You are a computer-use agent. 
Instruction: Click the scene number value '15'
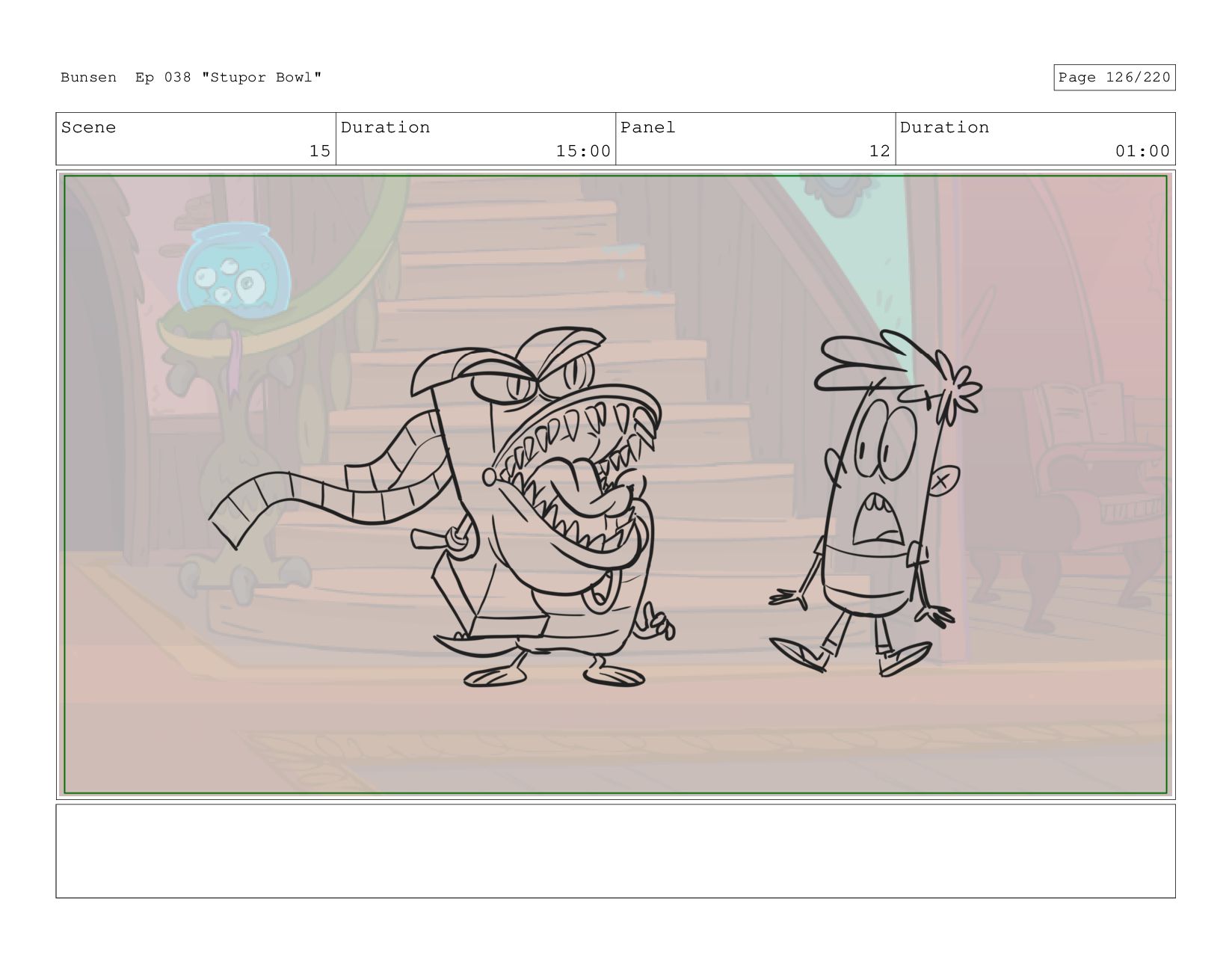point(320,151)
